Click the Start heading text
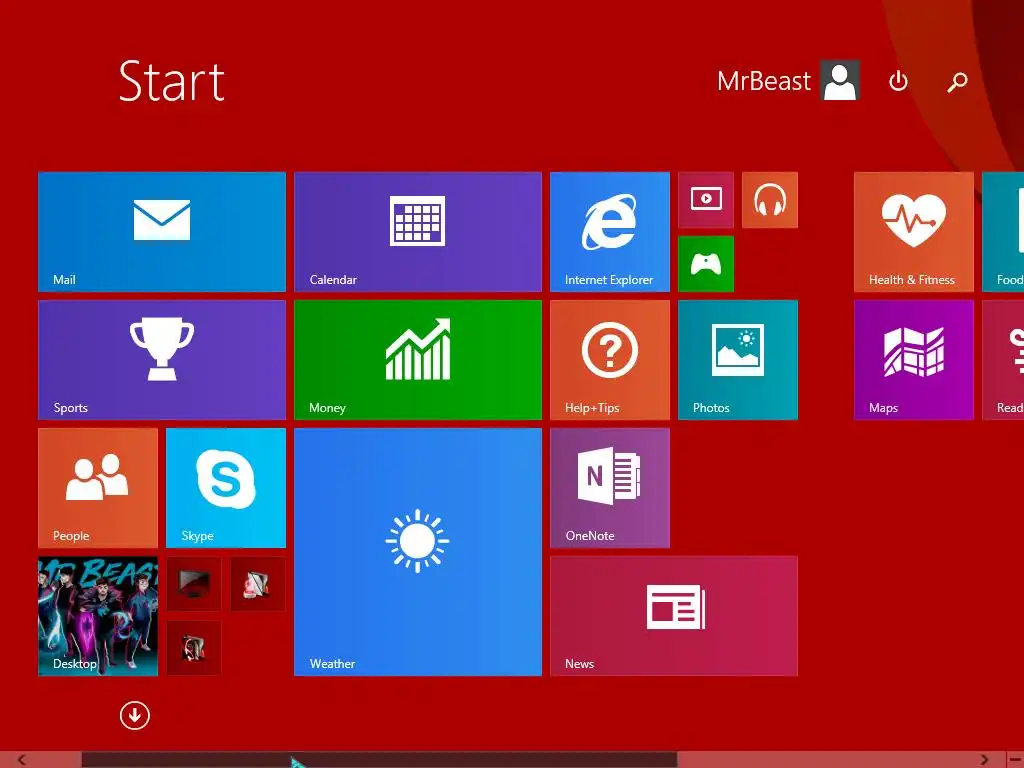Screen dimensions: 1024x768 172,82
